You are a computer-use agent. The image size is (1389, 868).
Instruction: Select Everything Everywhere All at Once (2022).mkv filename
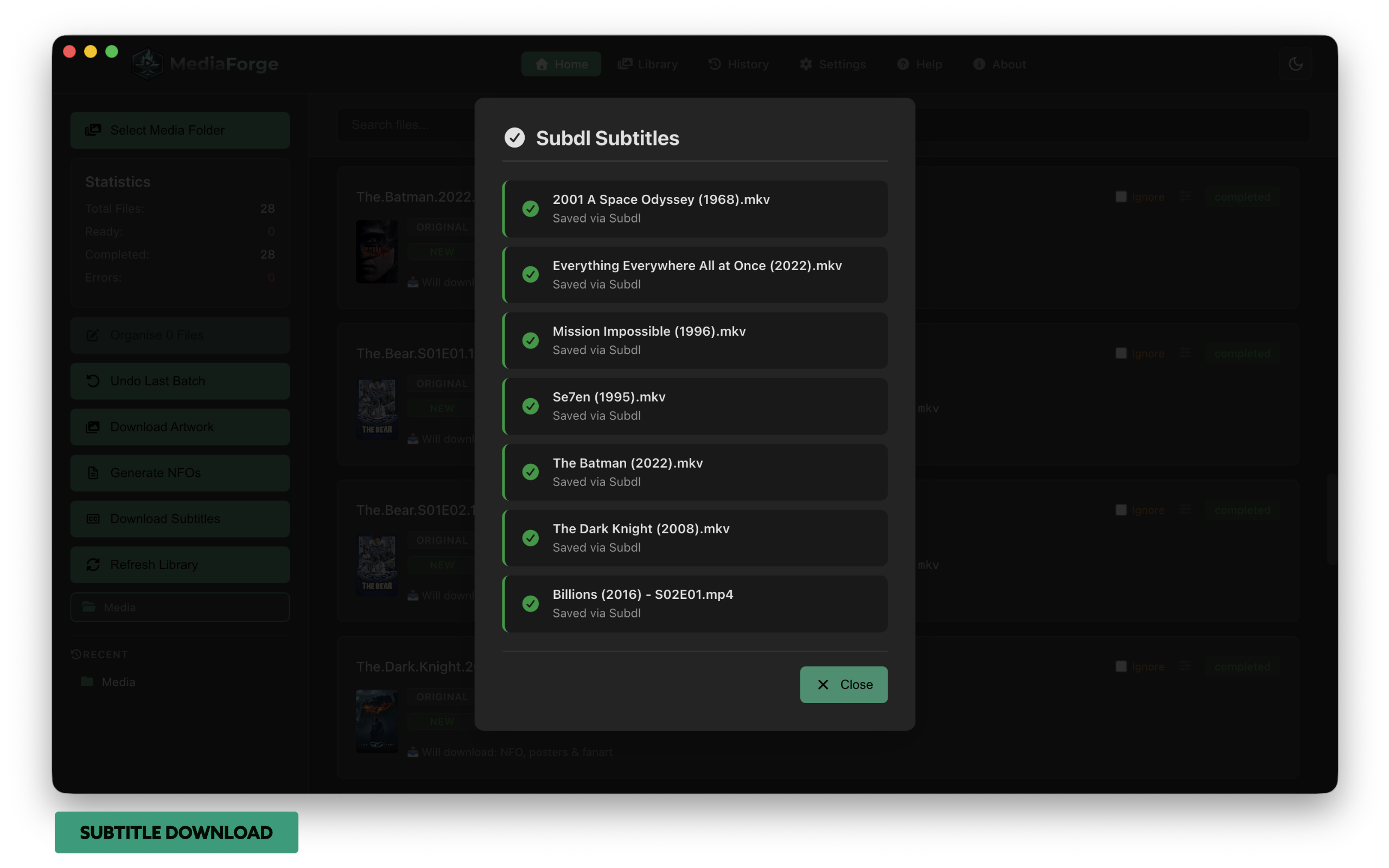(697, 265)
